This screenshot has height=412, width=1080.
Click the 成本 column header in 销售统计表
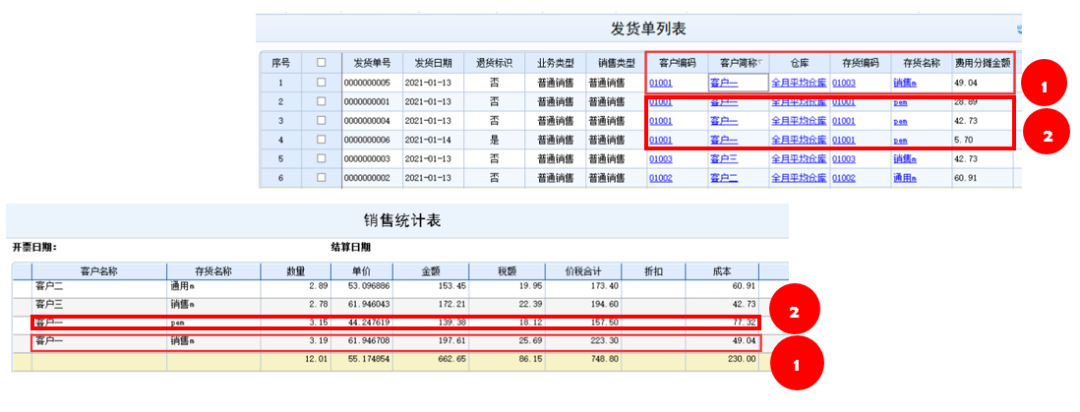tap(722, 271)
